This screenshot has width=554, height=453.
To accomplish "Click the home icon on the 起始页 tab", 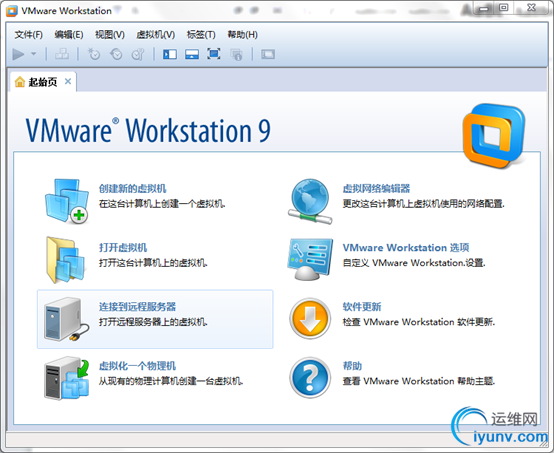I will (20, 82).
